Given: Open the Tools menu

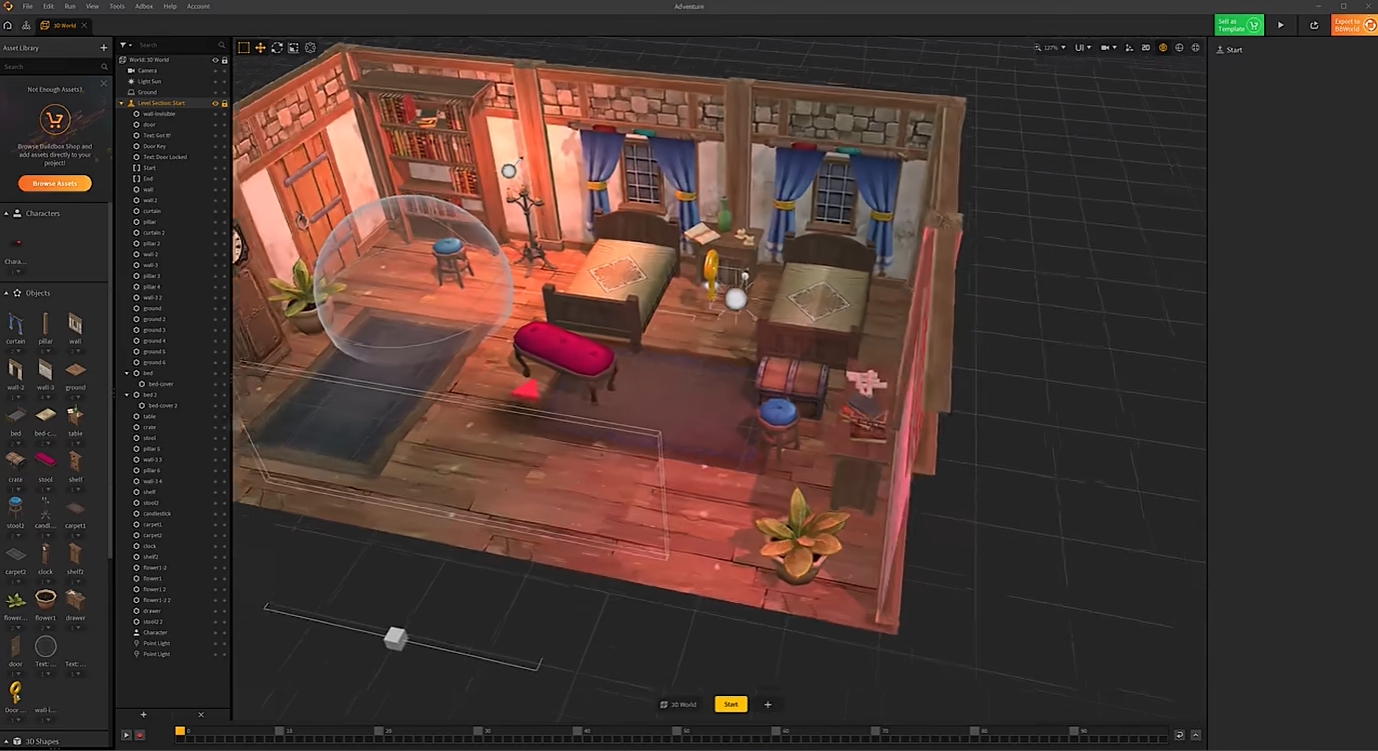Looking at the screenshot, I should 117,6.
